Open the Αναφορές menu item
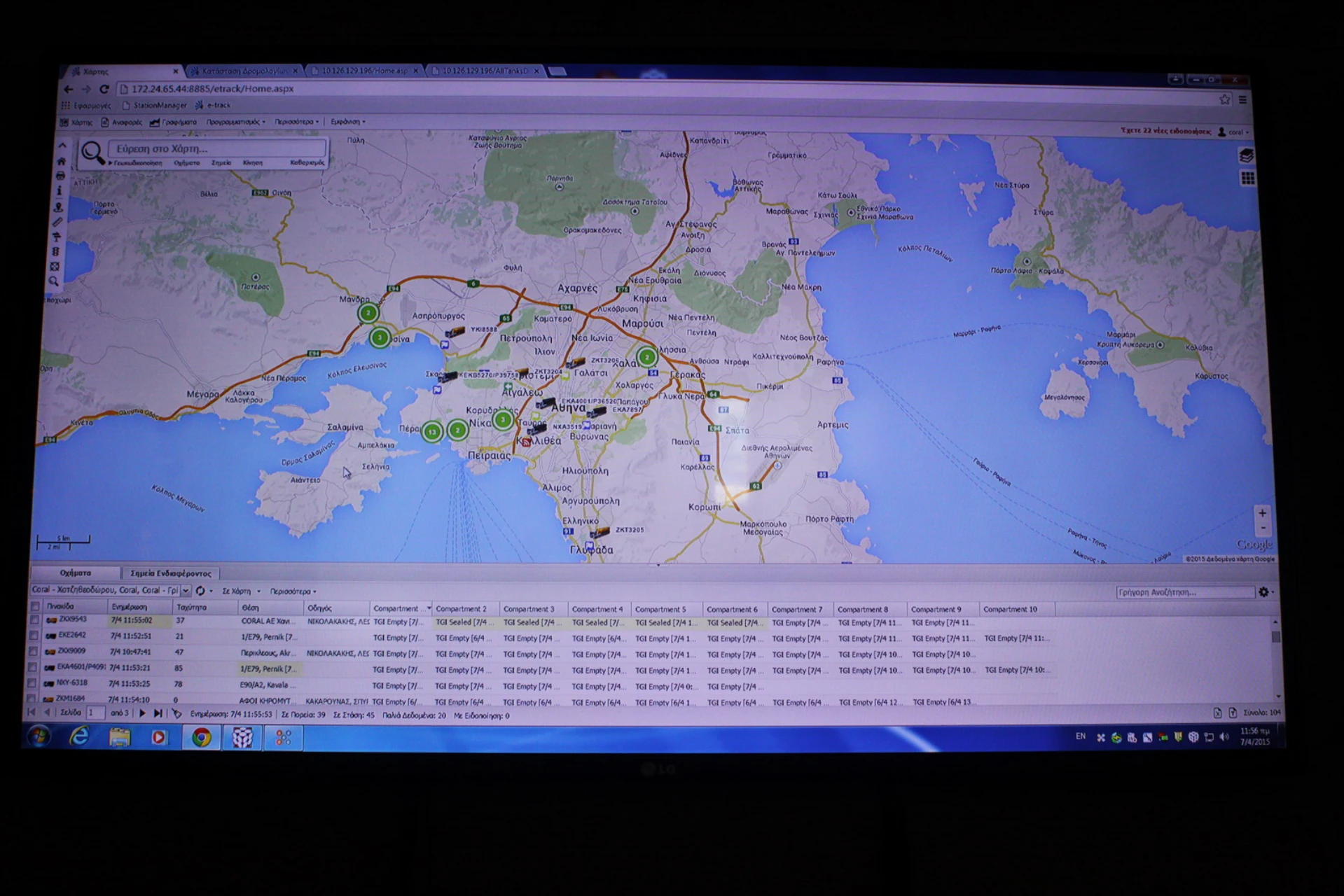Viewport: 1344px width, 896px height. pyautogui.click(x=122, y=122)
